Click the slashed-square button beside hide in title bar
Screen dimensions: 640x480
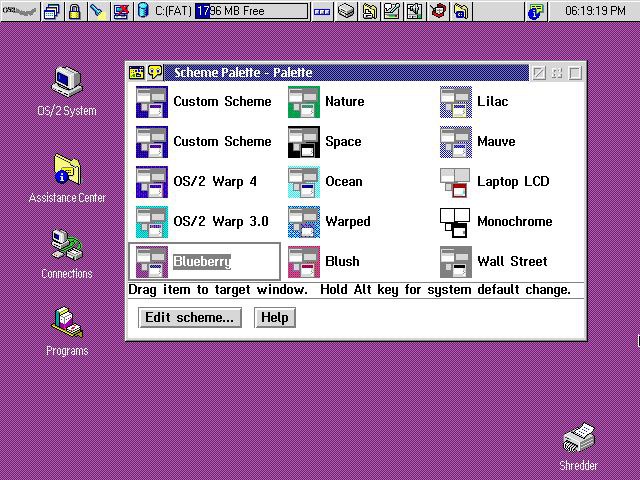point(539,73)
